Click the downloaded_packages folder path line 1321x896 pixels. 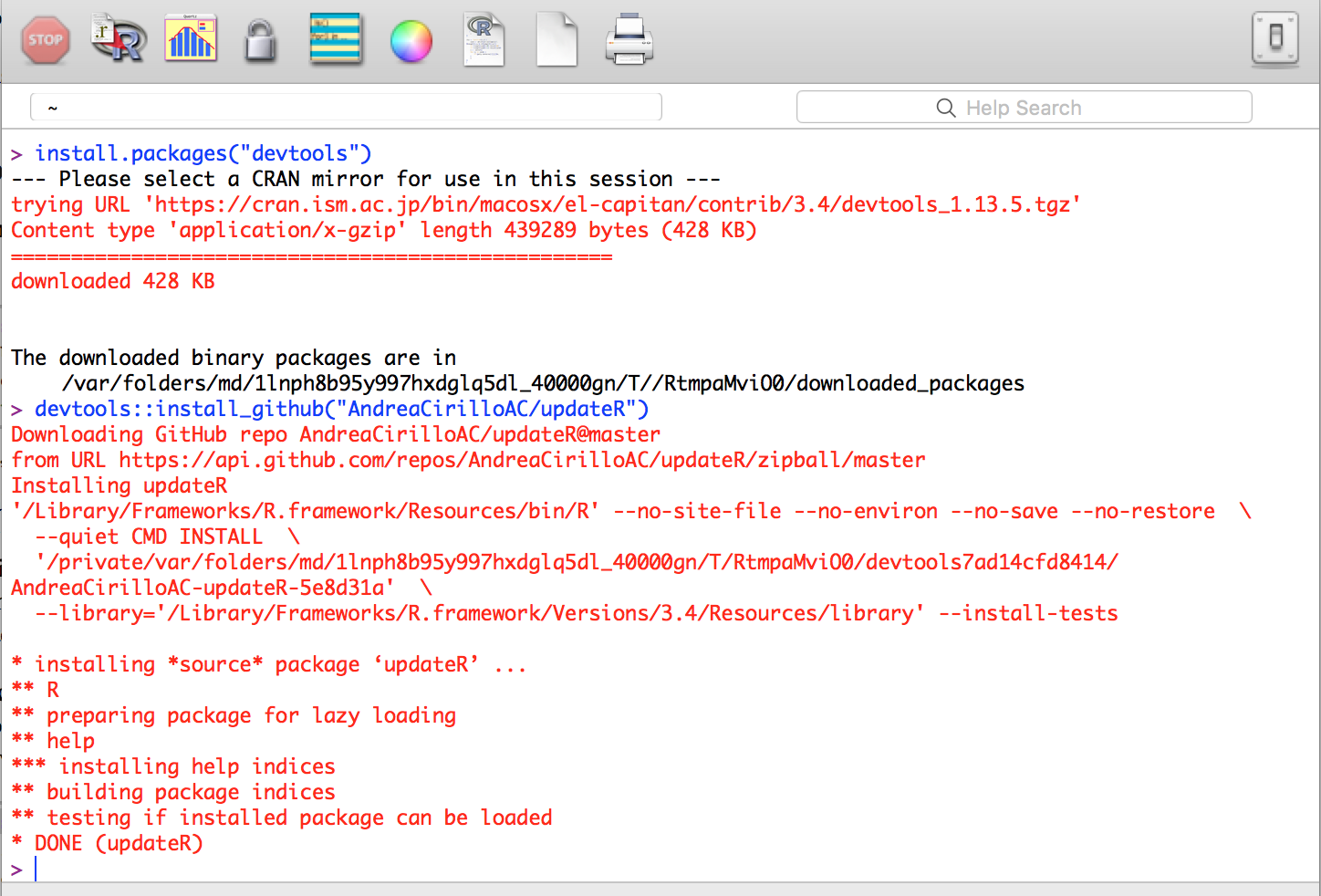click(x=543, y=383)
